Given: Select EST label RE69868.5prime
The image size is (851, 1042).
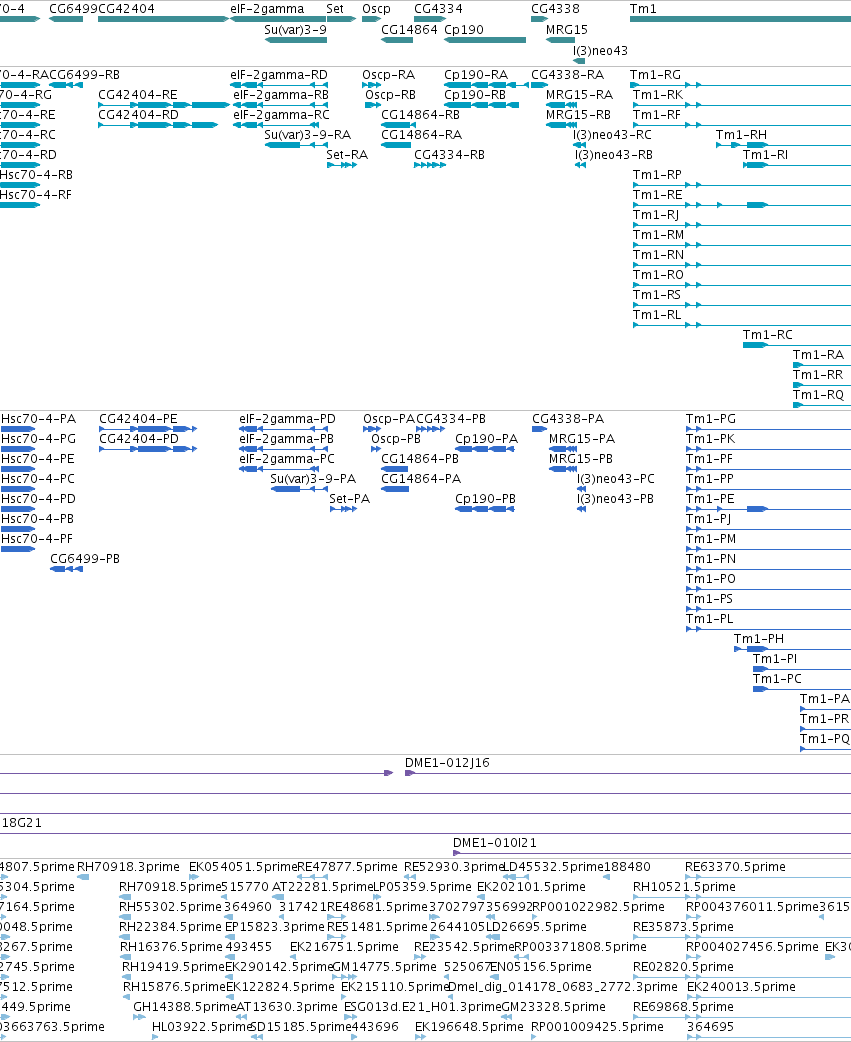Looking at the screenshot, I should point(684,1007).
